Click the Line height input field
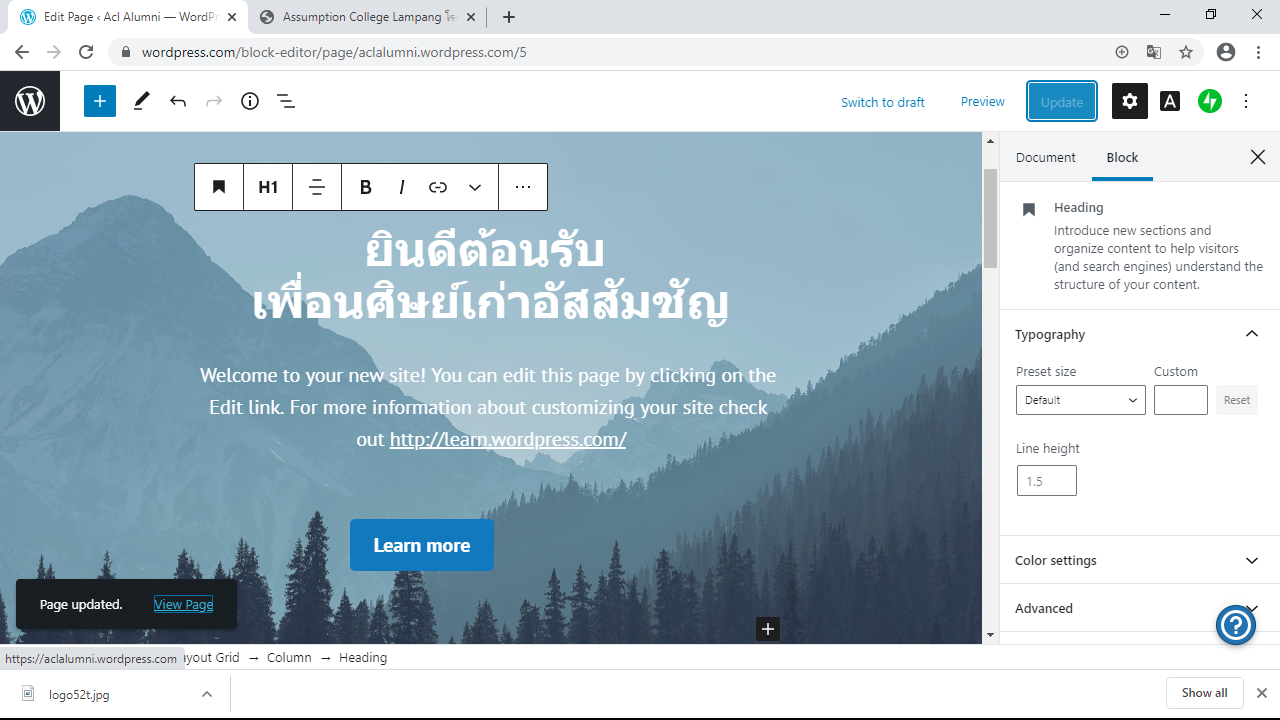This screenshot has height=720, width=1280. [x=1046, y=481]
